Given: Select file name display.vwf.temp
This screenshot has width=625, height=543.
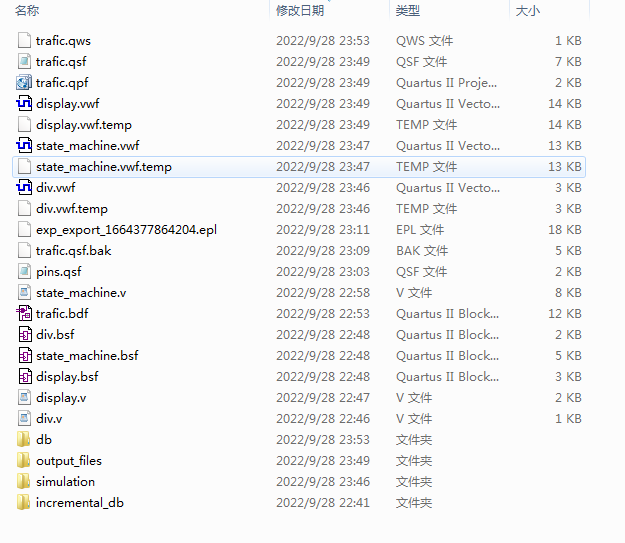Looking at the screenshot, I should (84, 125).
